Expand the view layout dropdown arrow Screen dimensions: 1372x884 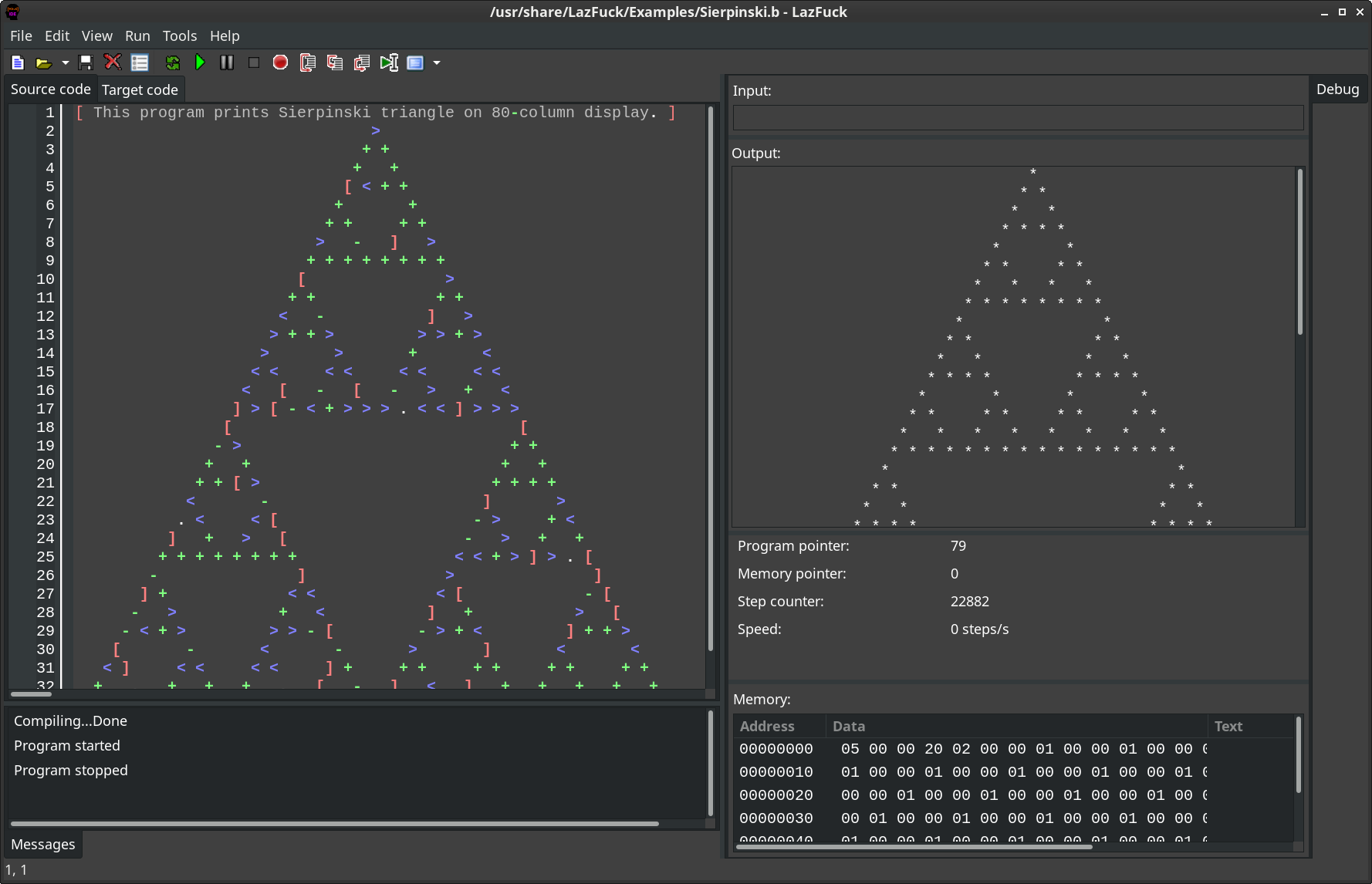click(x=437, y=62)
